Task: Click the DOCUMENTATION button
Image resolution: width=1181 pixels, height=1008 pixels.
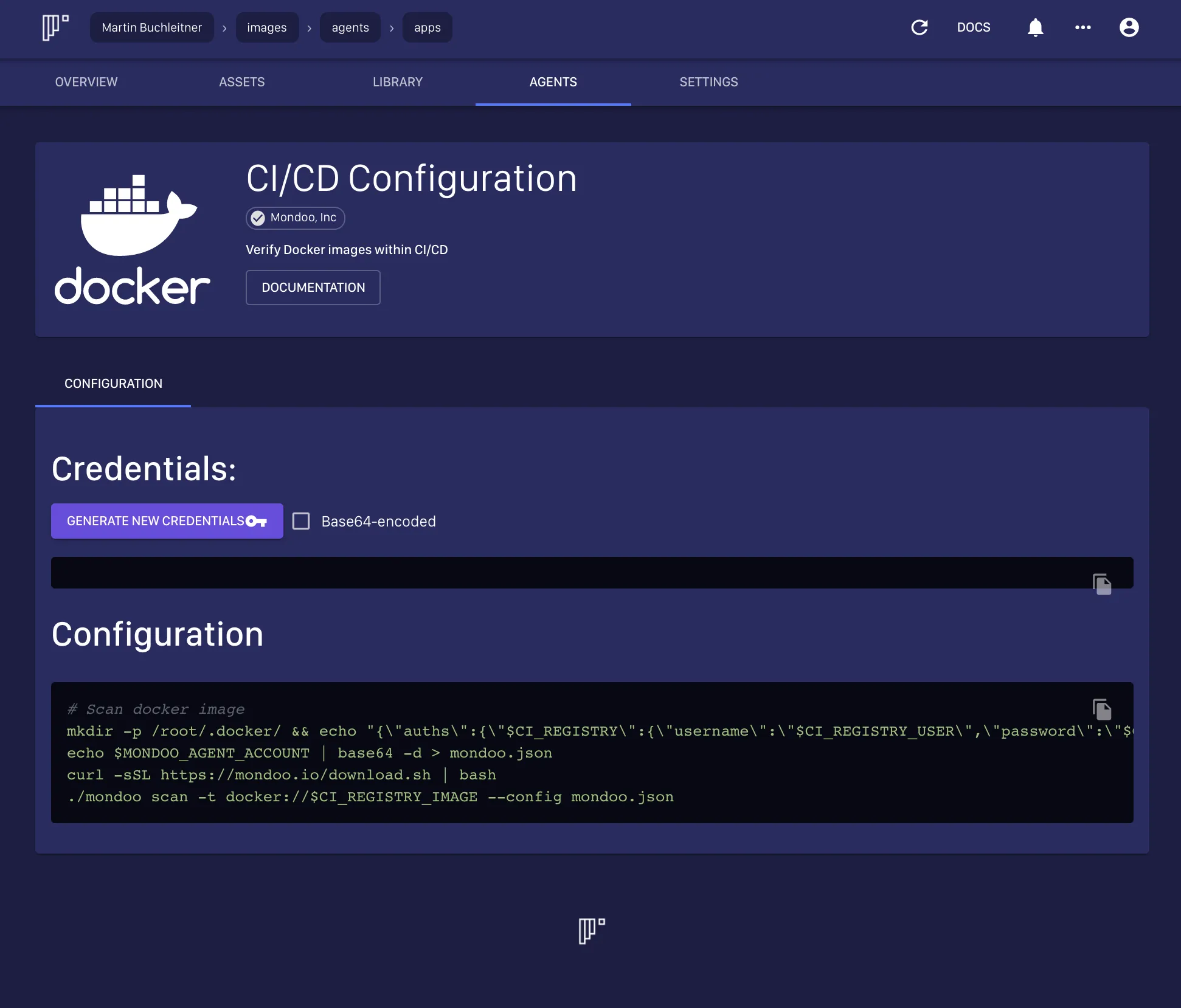Action: tap(313, 288)
